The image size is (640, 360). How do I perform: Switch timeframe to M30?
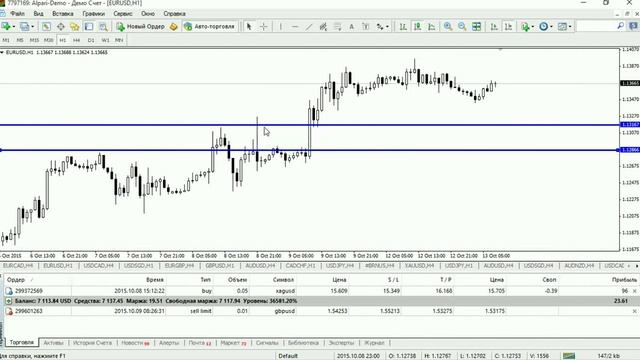click(x=49, y=40)
